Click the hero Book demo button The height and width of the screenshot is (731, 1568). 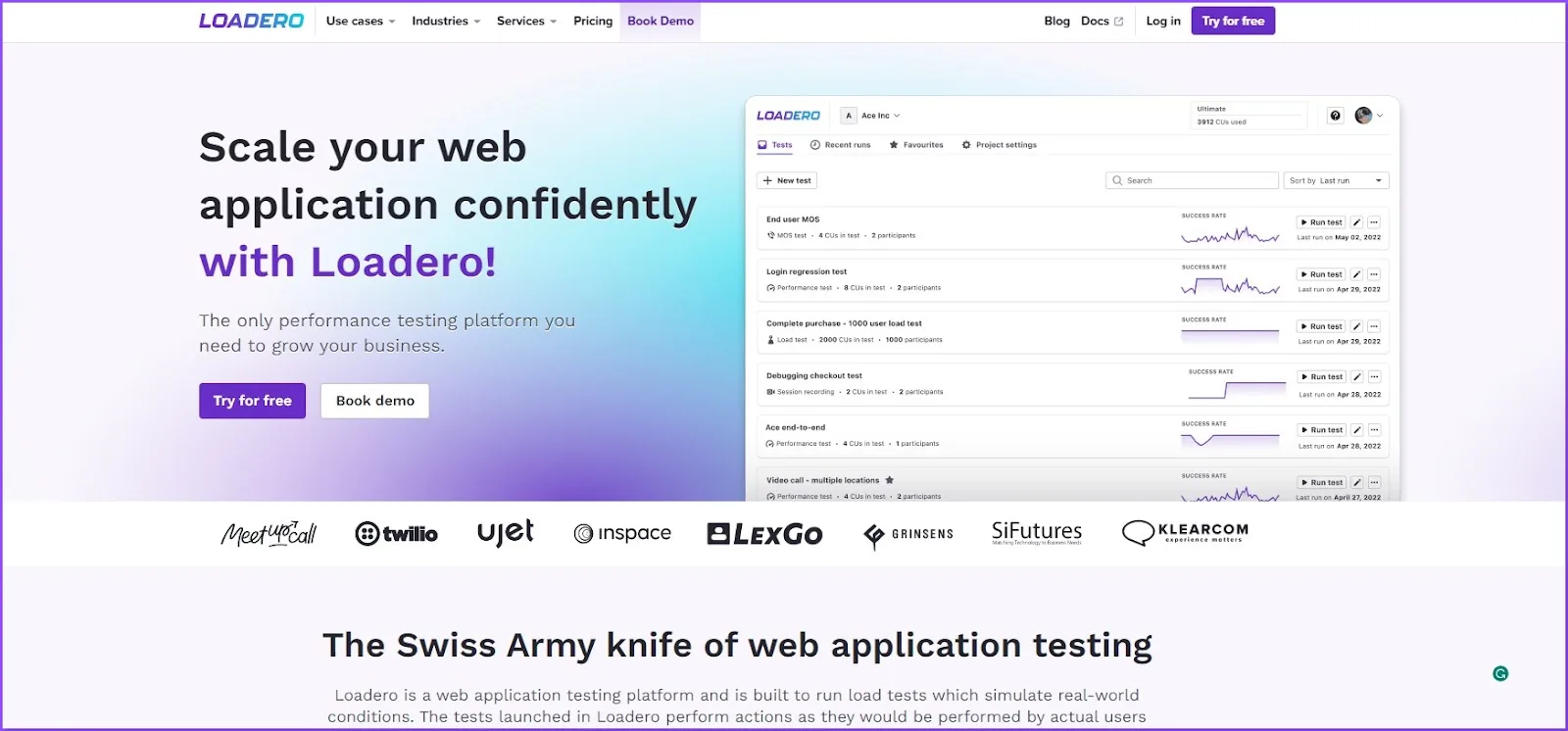click(375, 401)
